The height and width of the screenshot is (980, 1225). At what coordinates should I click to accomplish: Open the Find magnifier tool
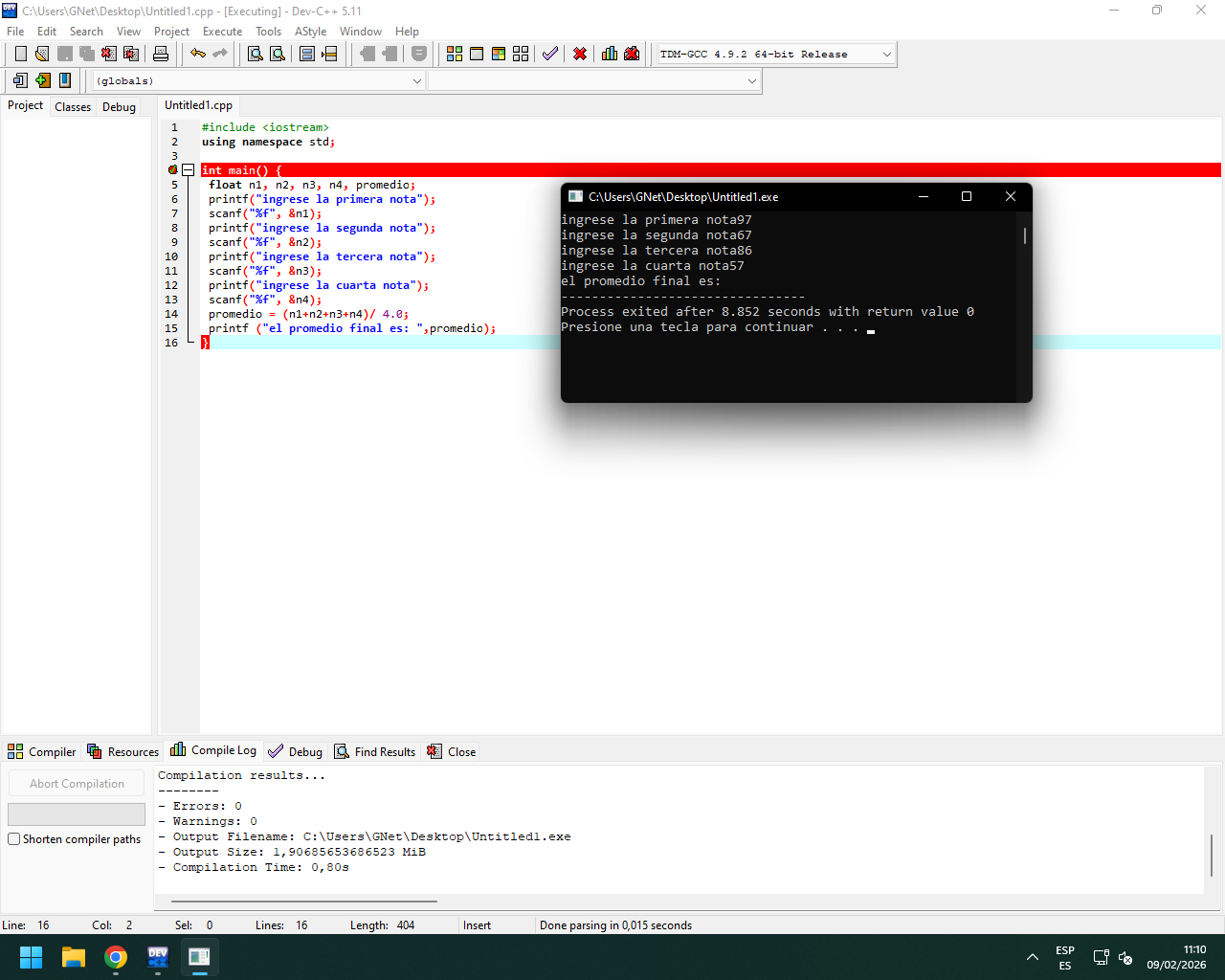(x=256, y=54)
